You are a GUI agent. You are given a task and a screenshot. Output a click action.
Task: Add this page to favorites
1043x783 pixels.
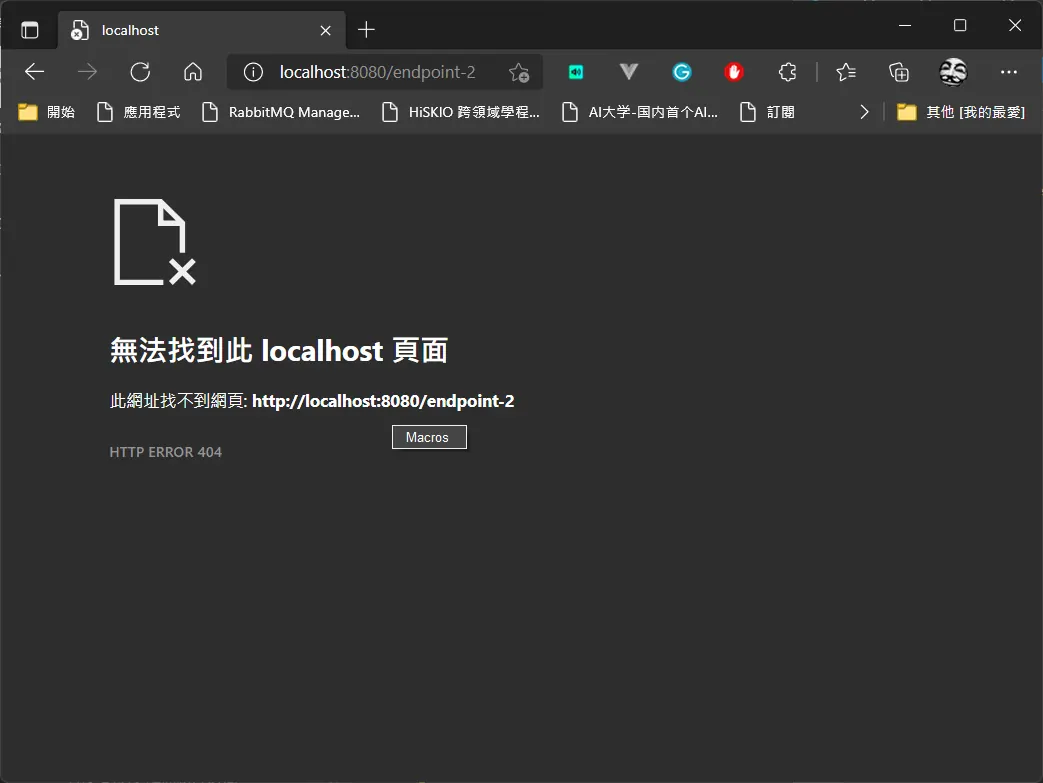[519, 72]
